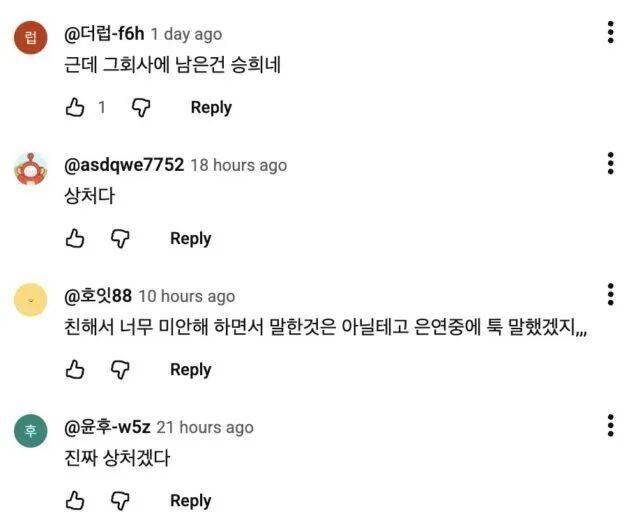Like the comment by @asdqwe7752

(75, 238)
